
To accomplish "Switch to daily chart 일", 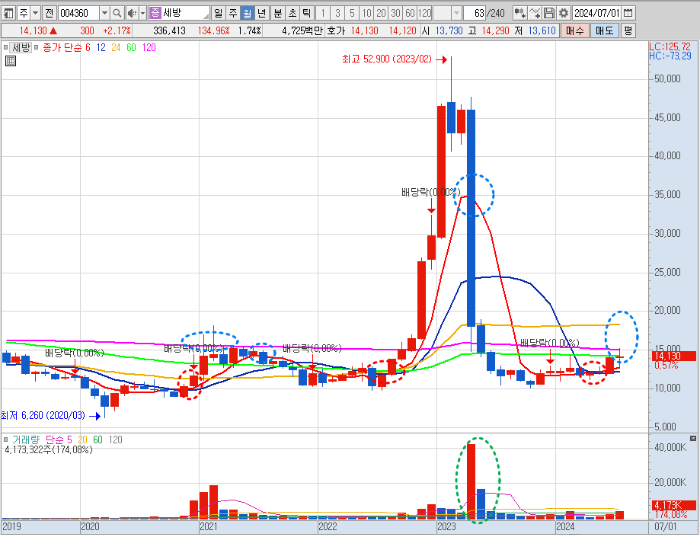I will [218, 13].
